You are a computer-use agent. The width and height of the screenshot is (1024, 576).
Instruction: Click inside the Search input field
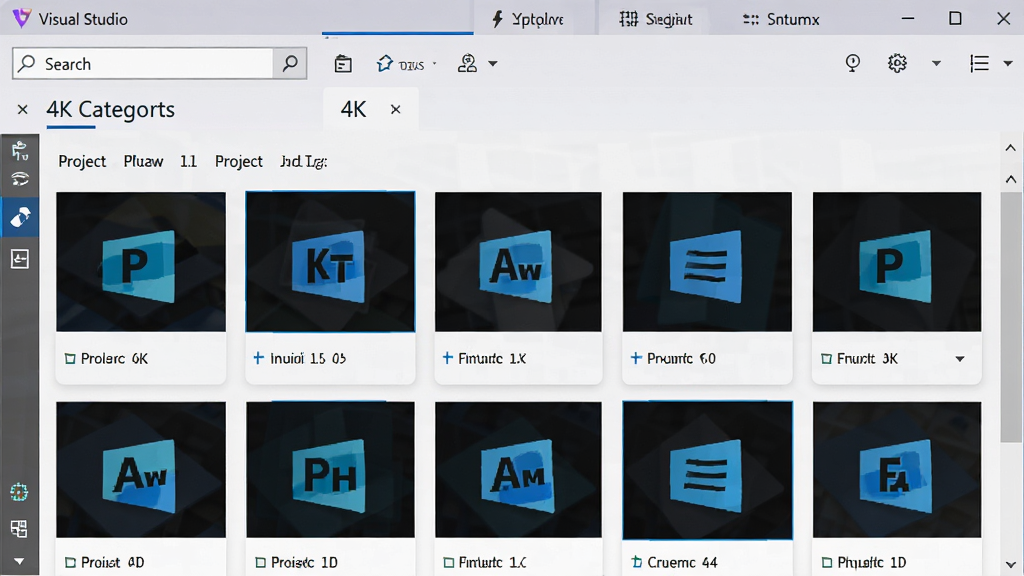click(142, 63)
